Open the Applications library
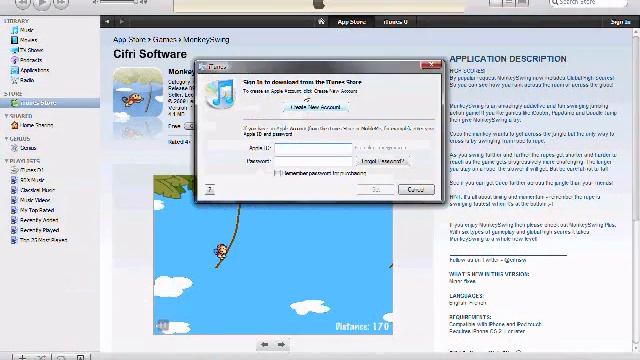Screen dimensions: 640x360 tap(34, 70)
